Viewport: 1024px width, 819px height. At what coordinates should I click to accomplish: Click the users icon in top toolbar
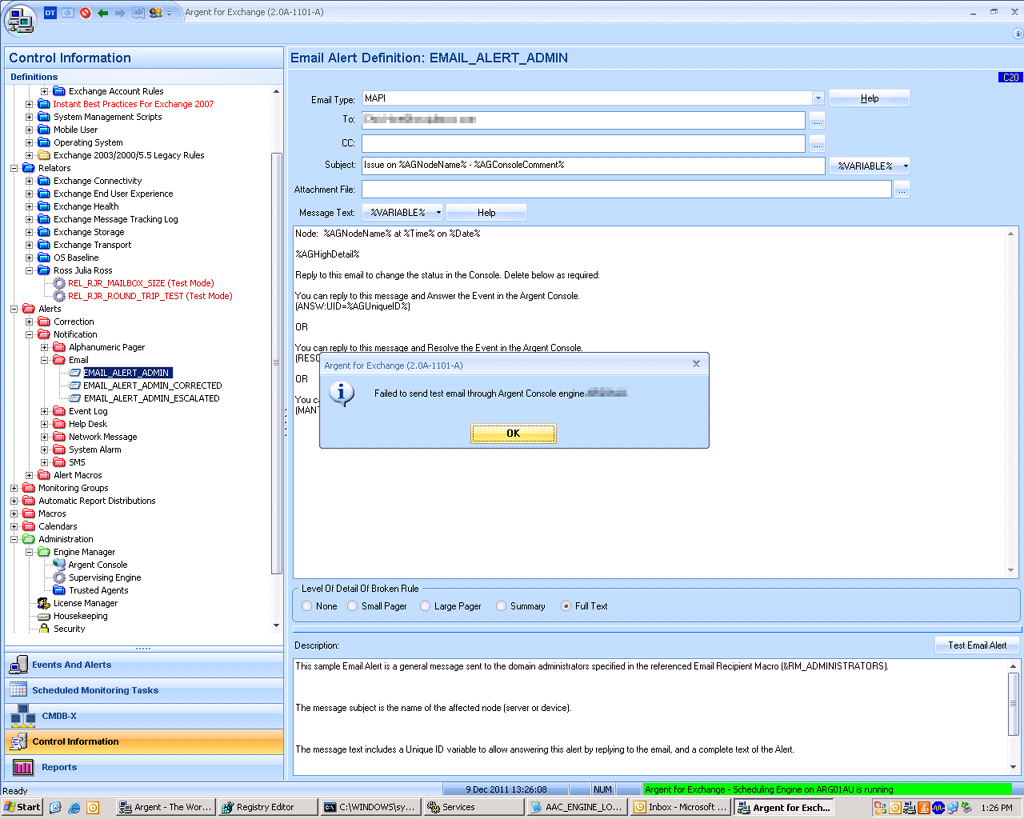[x=155, y=13]
